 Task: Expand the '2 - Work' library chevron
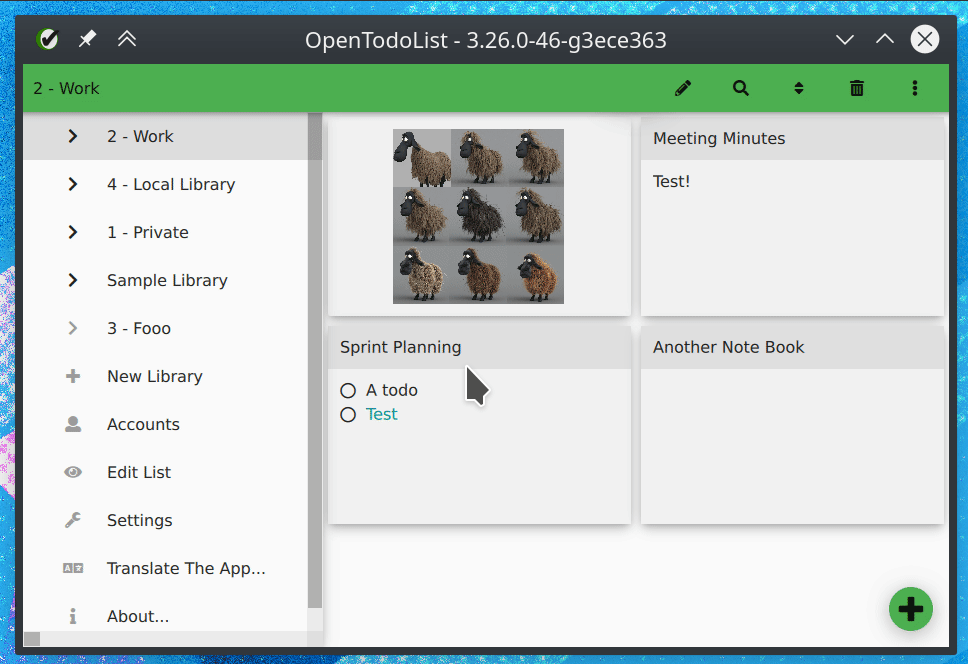coord(73,136)
